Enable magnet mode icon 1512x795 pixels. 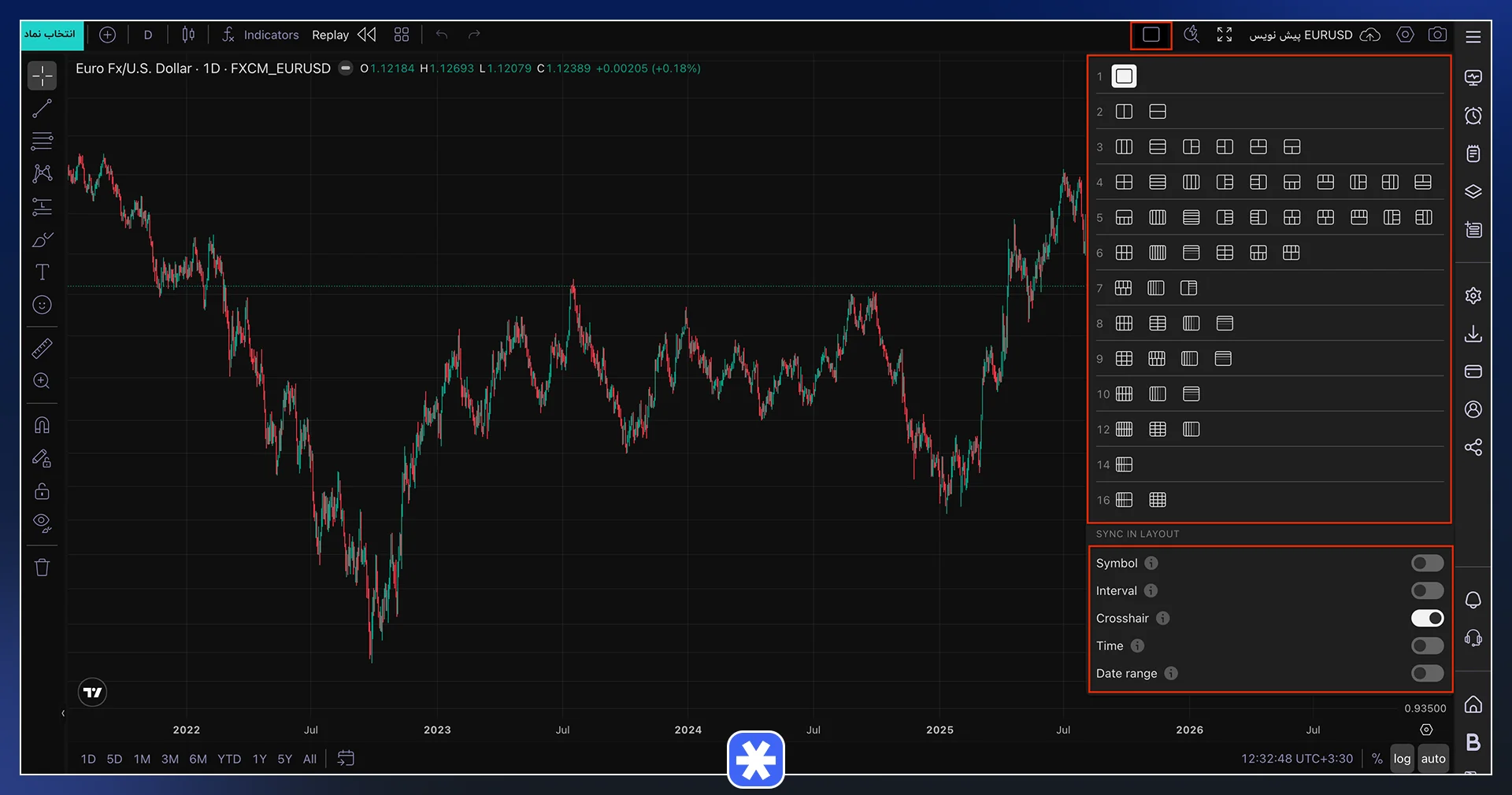42,425
